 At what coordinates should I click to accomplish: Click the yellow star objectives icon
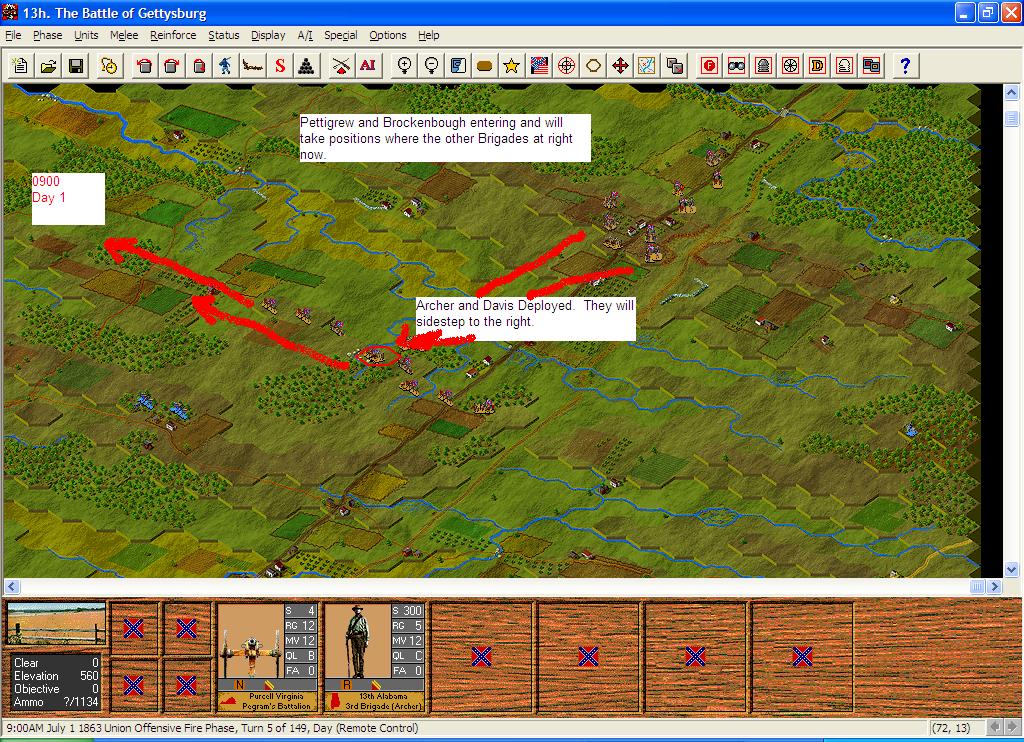coord(511,65)
